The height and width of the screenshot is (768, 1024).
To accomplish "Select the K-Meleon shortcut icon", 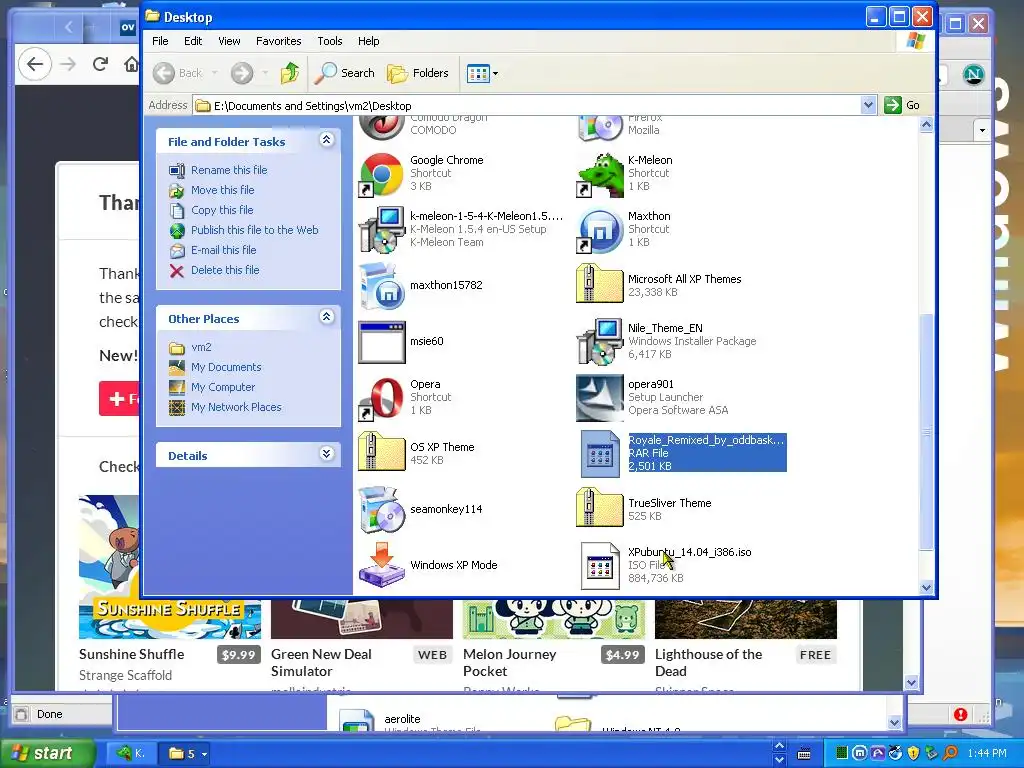I will (x=600, y=174).
